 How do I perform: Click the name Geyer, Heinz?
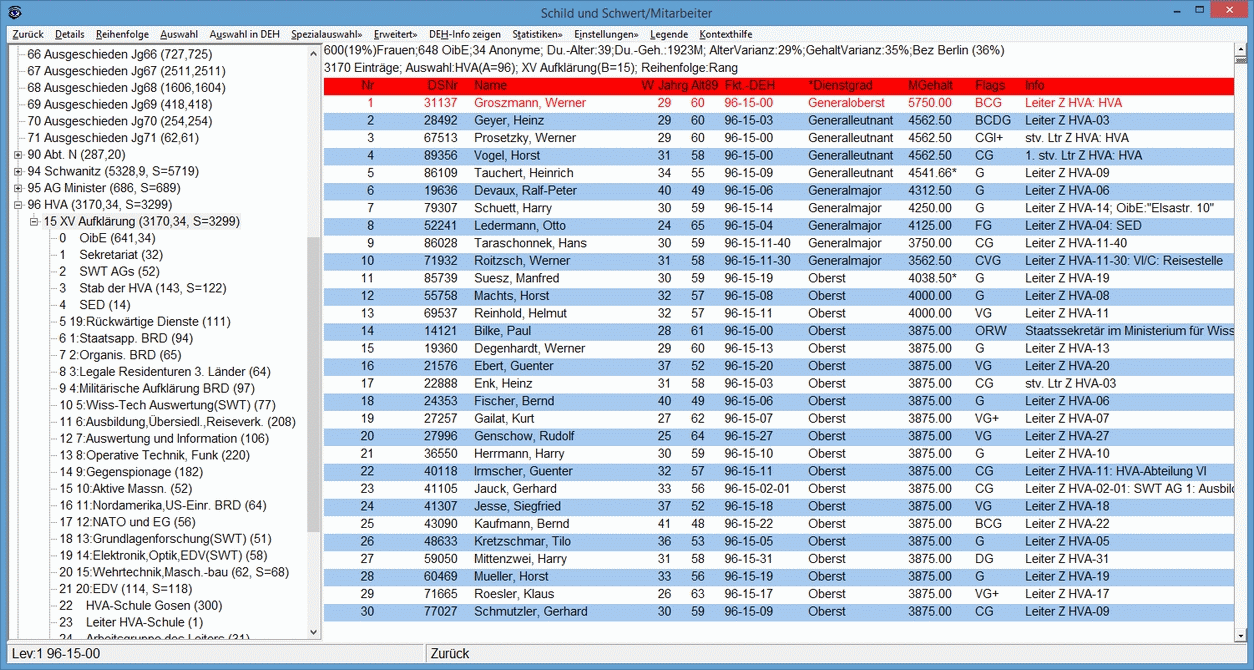click(509, 121)
